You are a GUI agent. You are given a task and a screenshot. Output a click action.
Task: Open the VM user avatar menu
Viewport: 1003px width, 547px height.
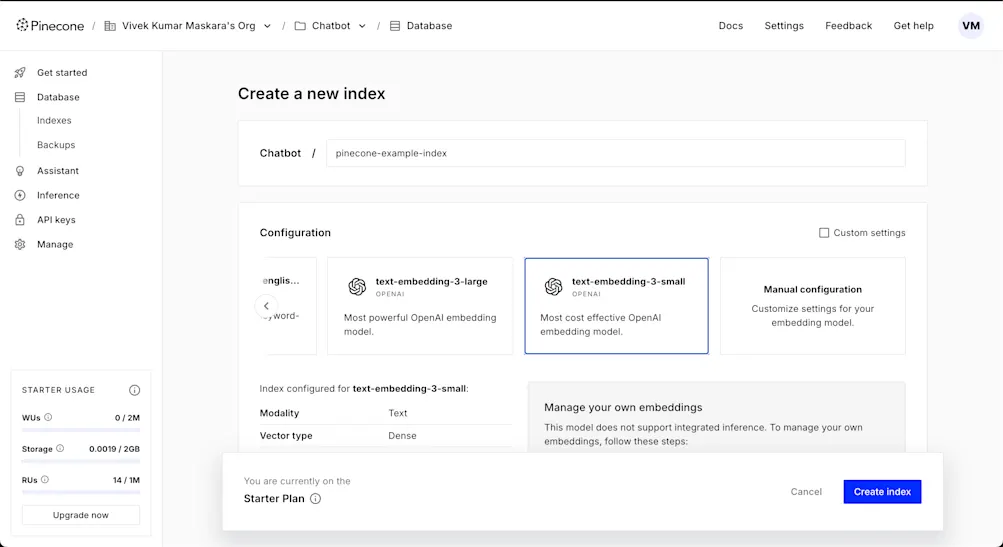click(x=970, y=26)
